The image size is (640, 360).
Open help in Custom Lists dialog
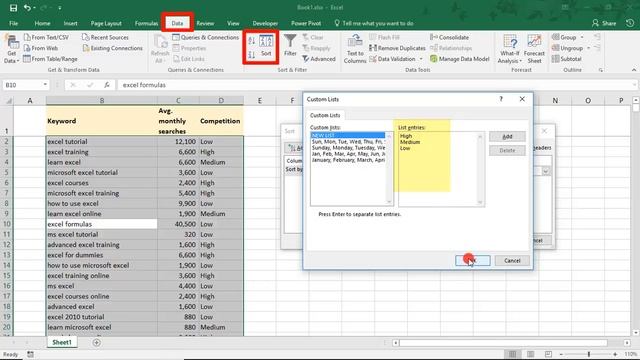pyautogui.click(x=501, y=99)
